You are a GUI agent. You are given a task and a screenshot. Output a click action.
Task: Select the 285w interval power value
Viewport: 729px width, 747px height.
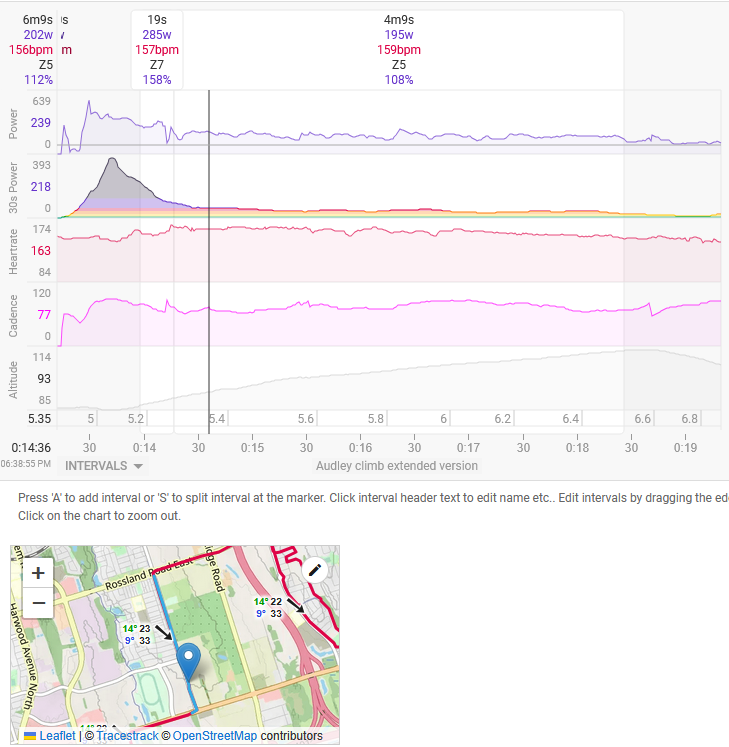point(157,35)
